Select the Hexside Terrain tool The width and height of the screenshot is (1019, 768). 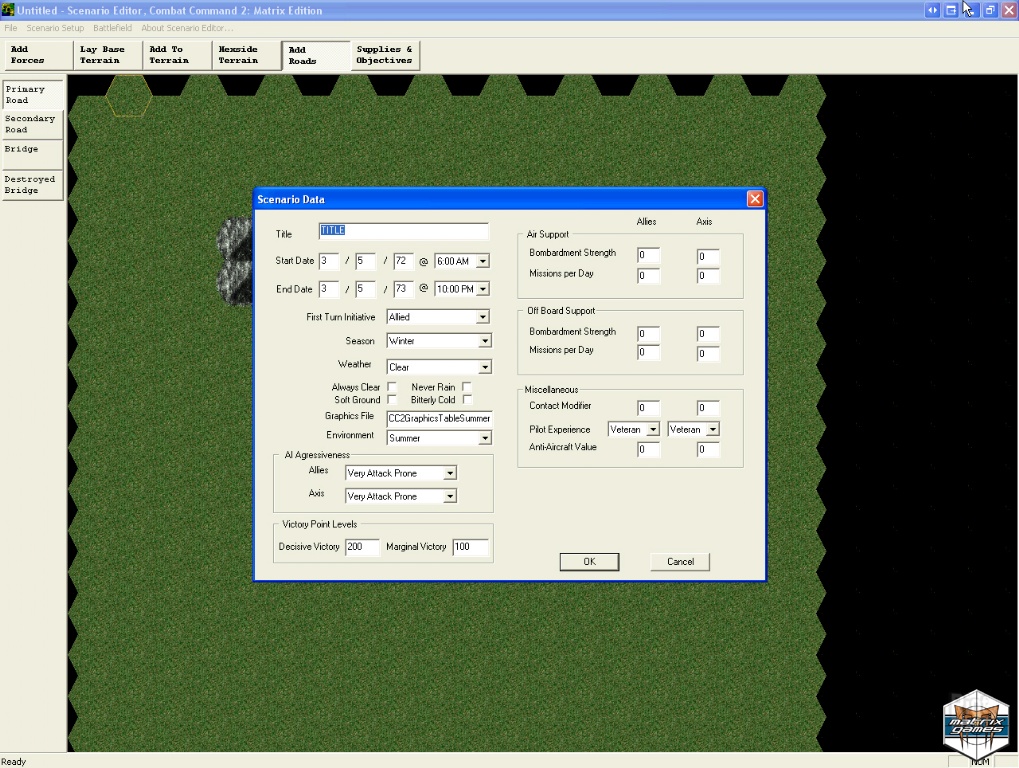(245, 55)
